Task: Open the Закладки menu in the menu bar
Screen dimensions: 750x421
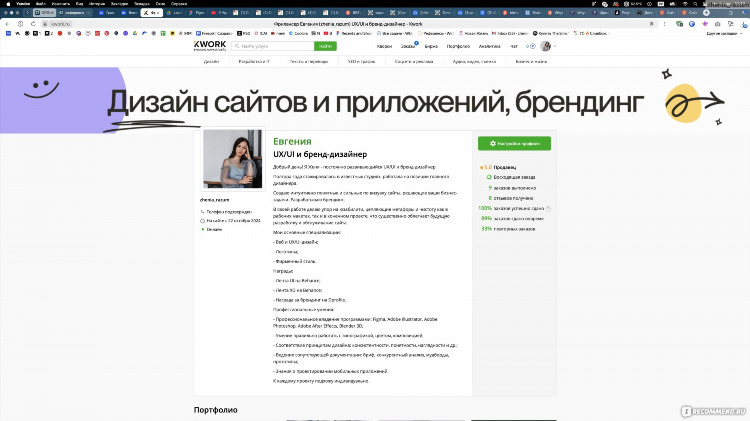Action: click(119, 3)
